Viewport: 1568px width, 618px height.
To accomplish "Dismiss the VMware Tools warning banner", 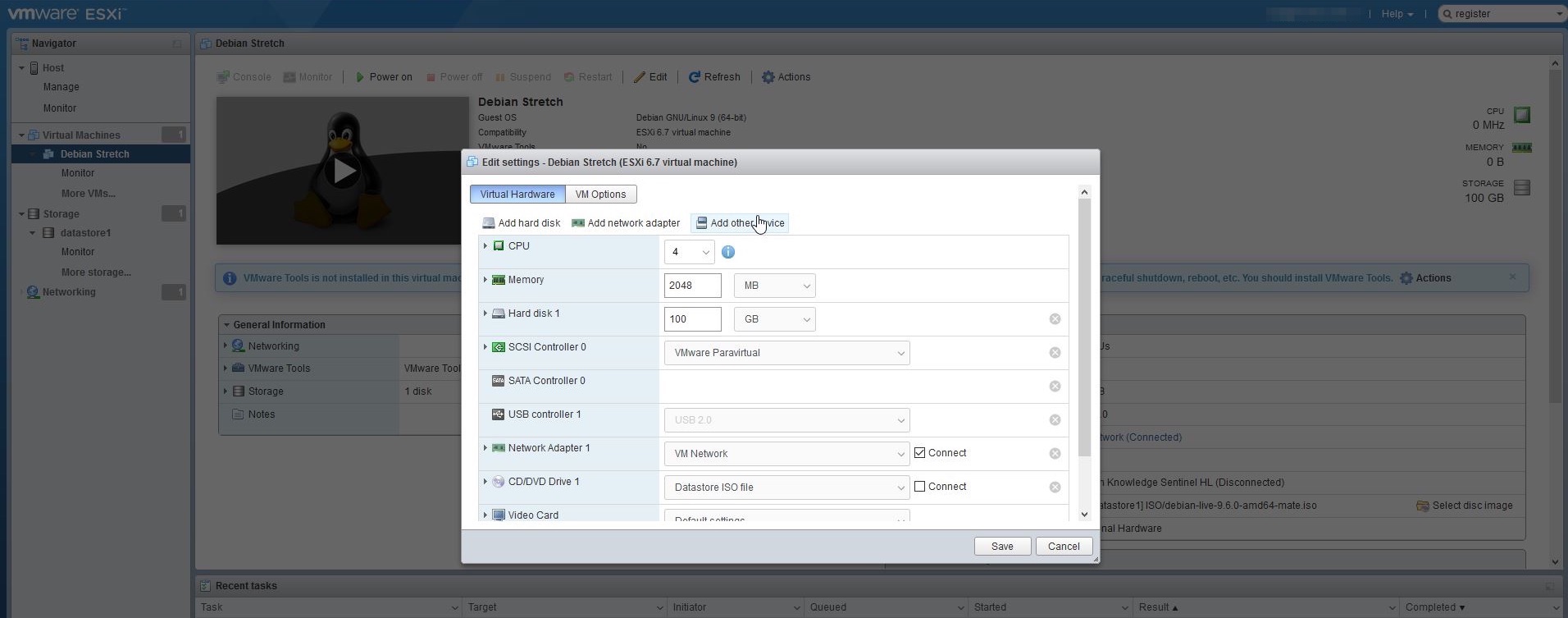I will click(1512, 277).
